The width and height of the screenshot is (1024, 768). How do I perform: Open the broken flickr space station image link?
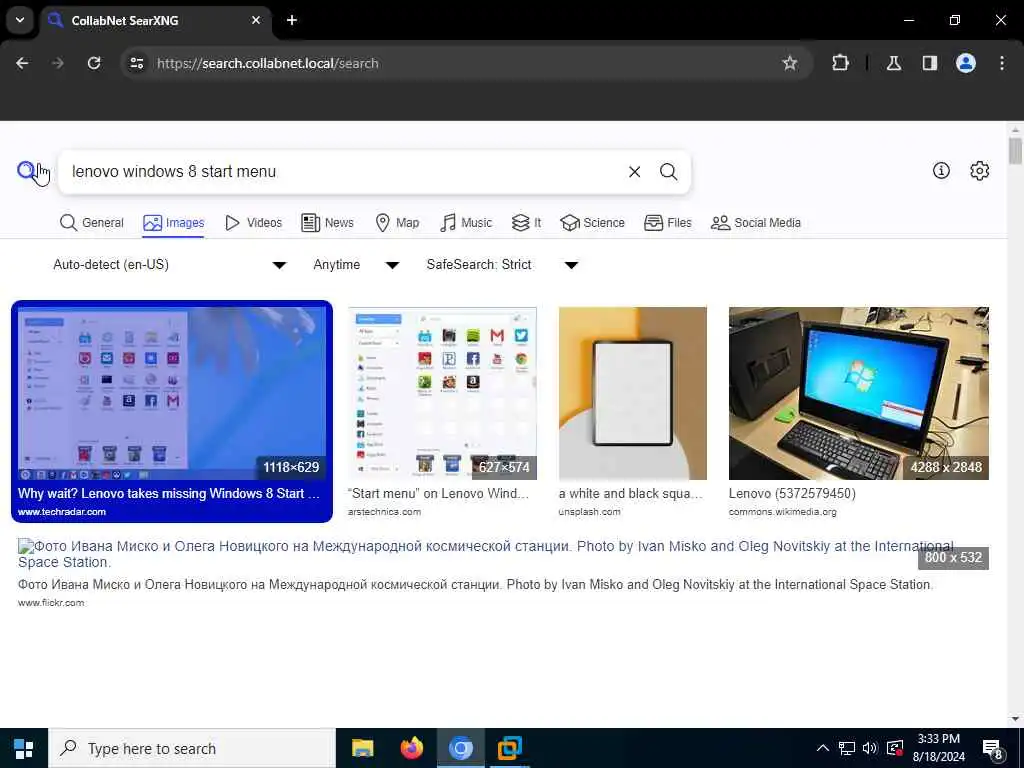point(485,554)
